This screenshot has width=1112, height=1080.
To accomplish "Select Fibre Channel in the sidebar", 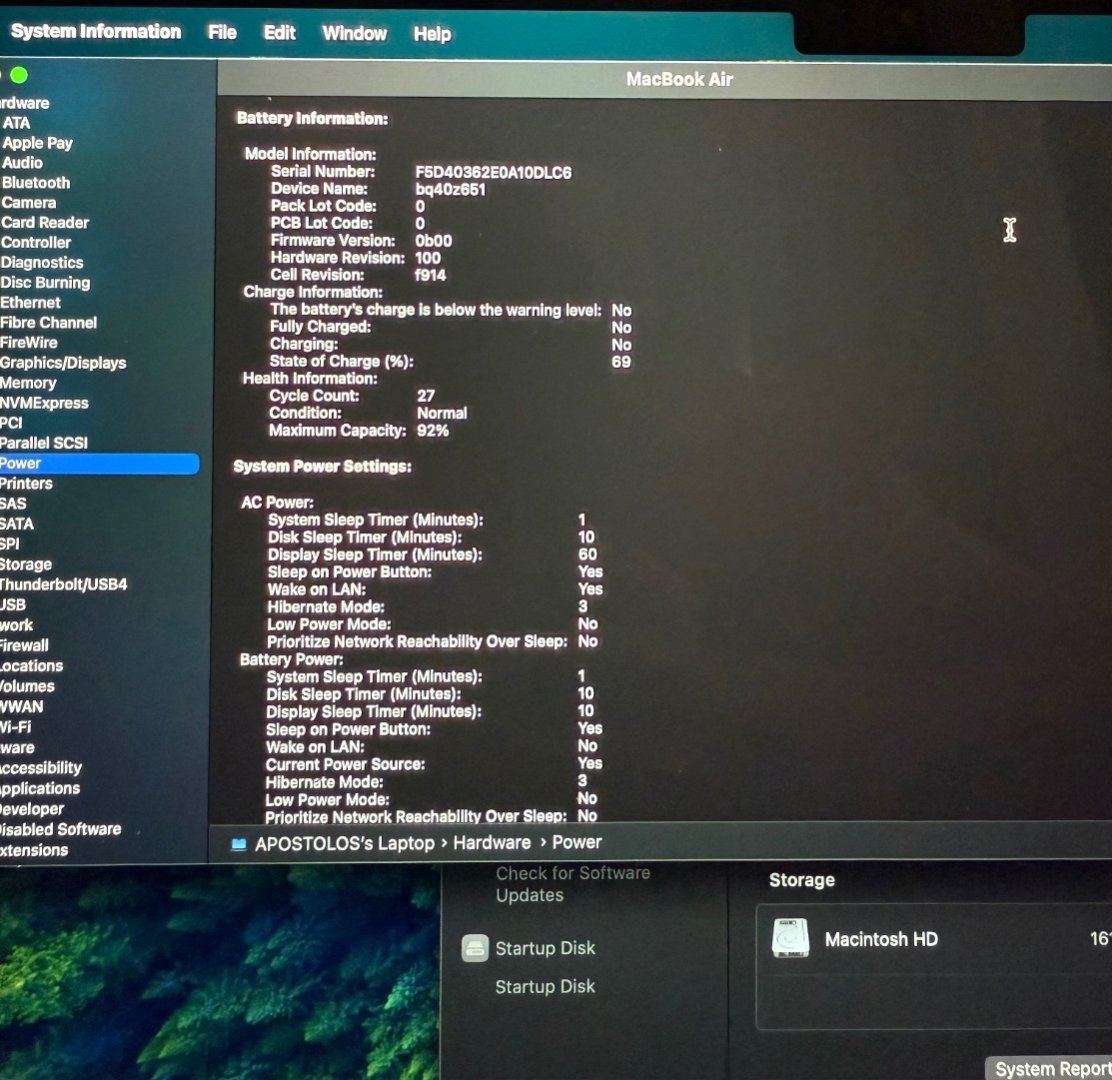I will [x=48, y=323].
